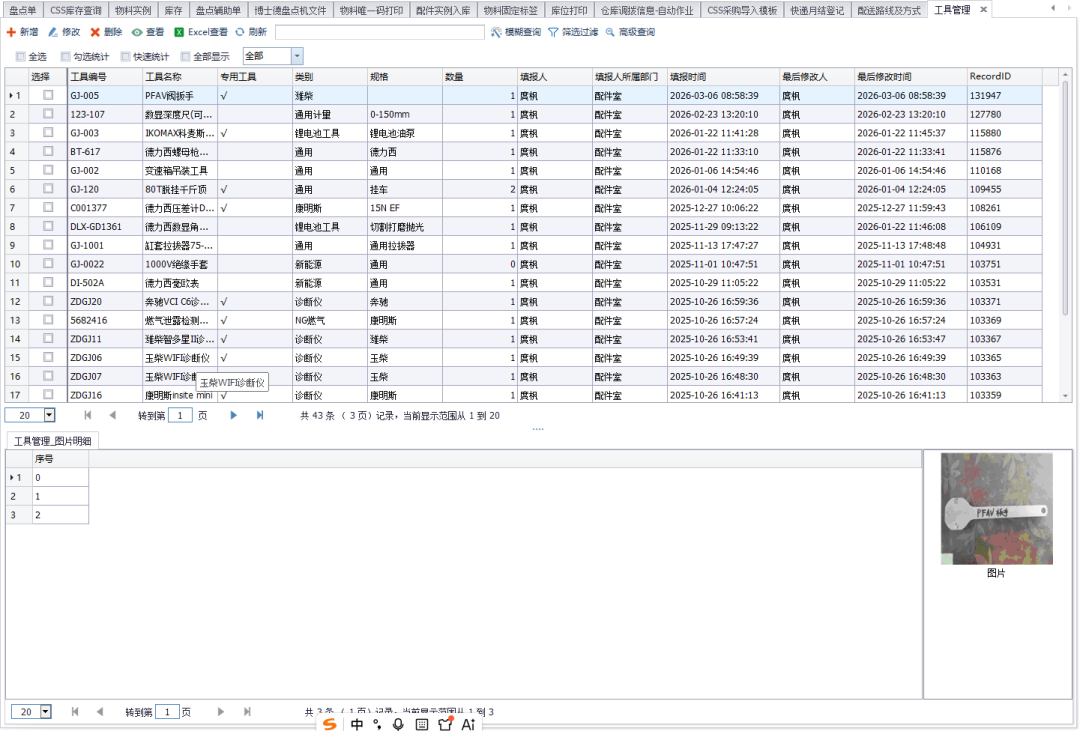Open Excel查看 with the green Excel icon
The width and height of the screenshot is (1080, 731).
[179, 32]
